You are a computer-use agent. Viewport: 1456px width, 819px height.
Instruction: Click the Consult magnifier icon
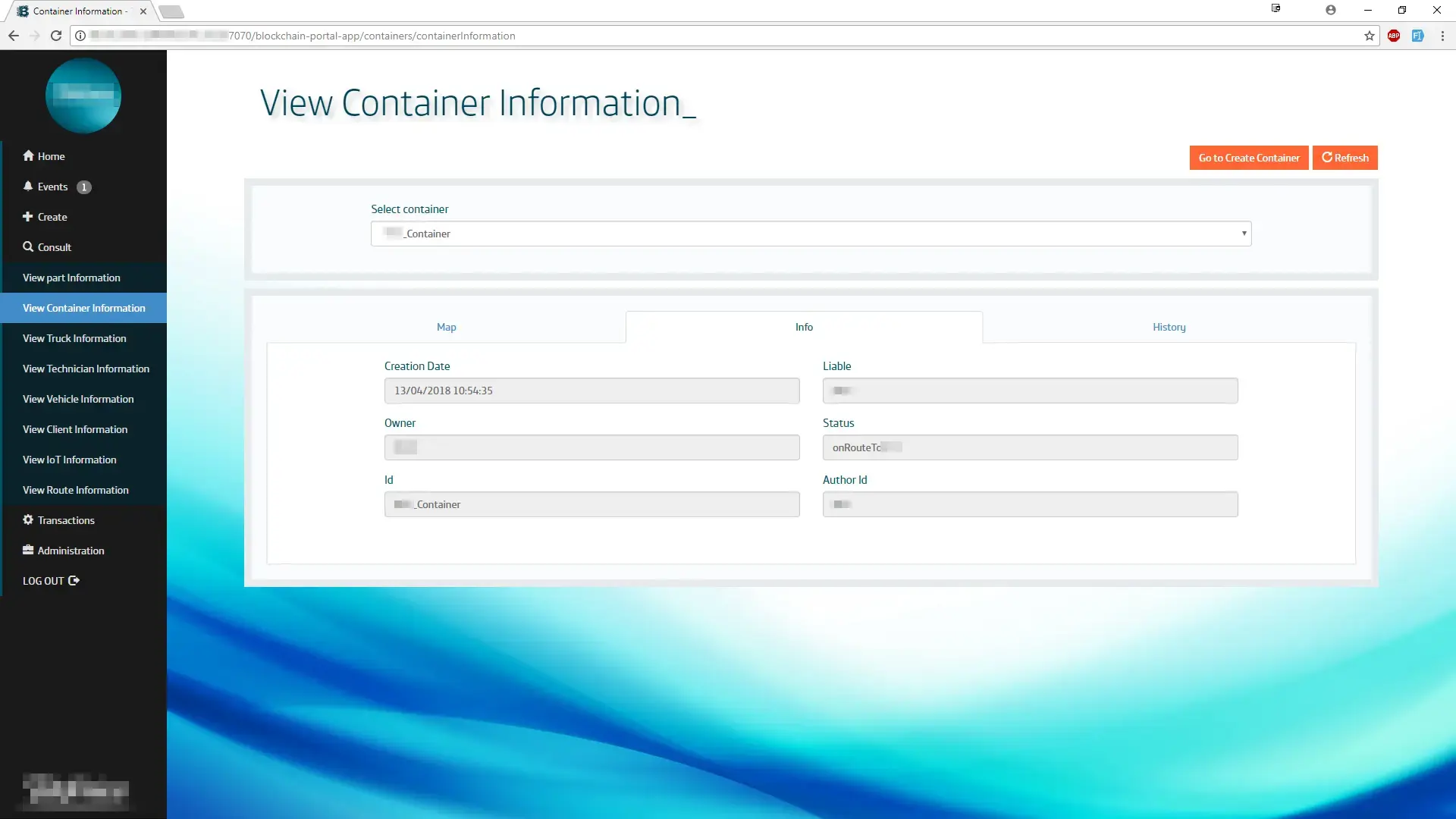coord(28,247)
